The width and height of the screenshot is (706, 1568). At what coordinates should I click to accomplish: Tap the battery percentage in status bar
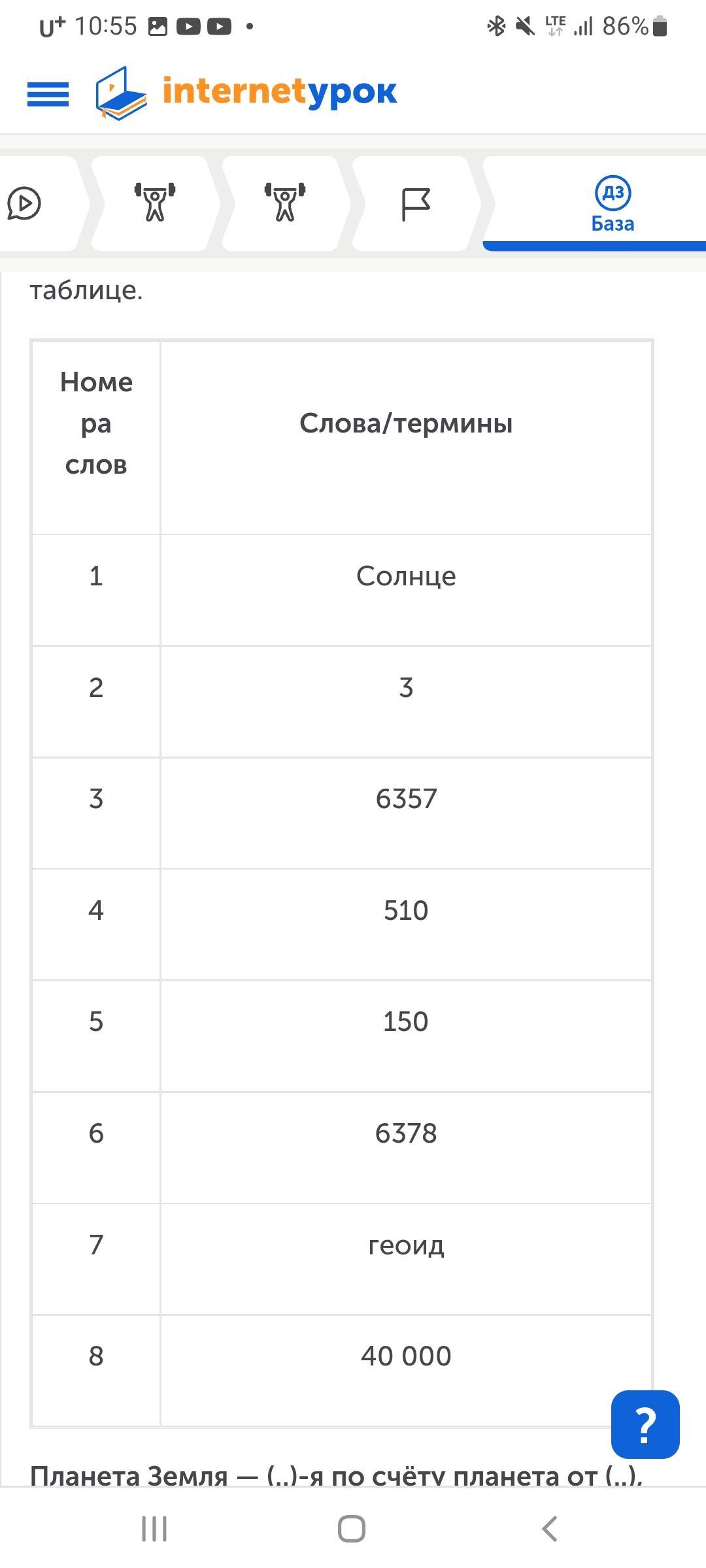coord(625,27)
